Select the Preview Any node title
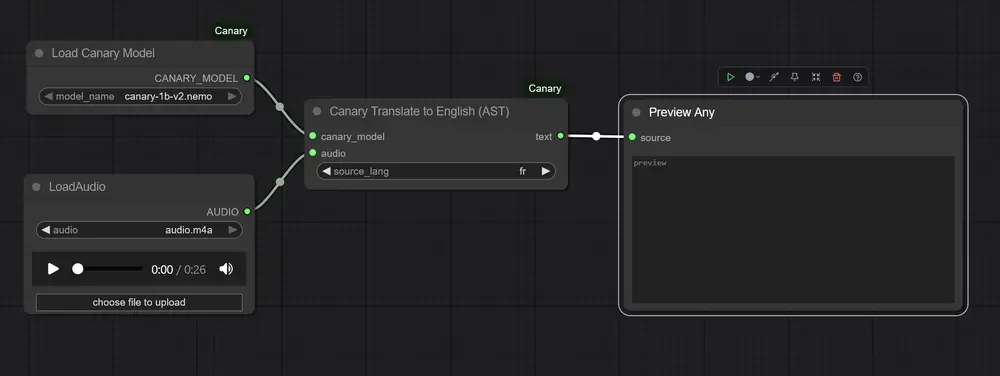The height and width of the screenshot is (376, 1000). point(682,112)
